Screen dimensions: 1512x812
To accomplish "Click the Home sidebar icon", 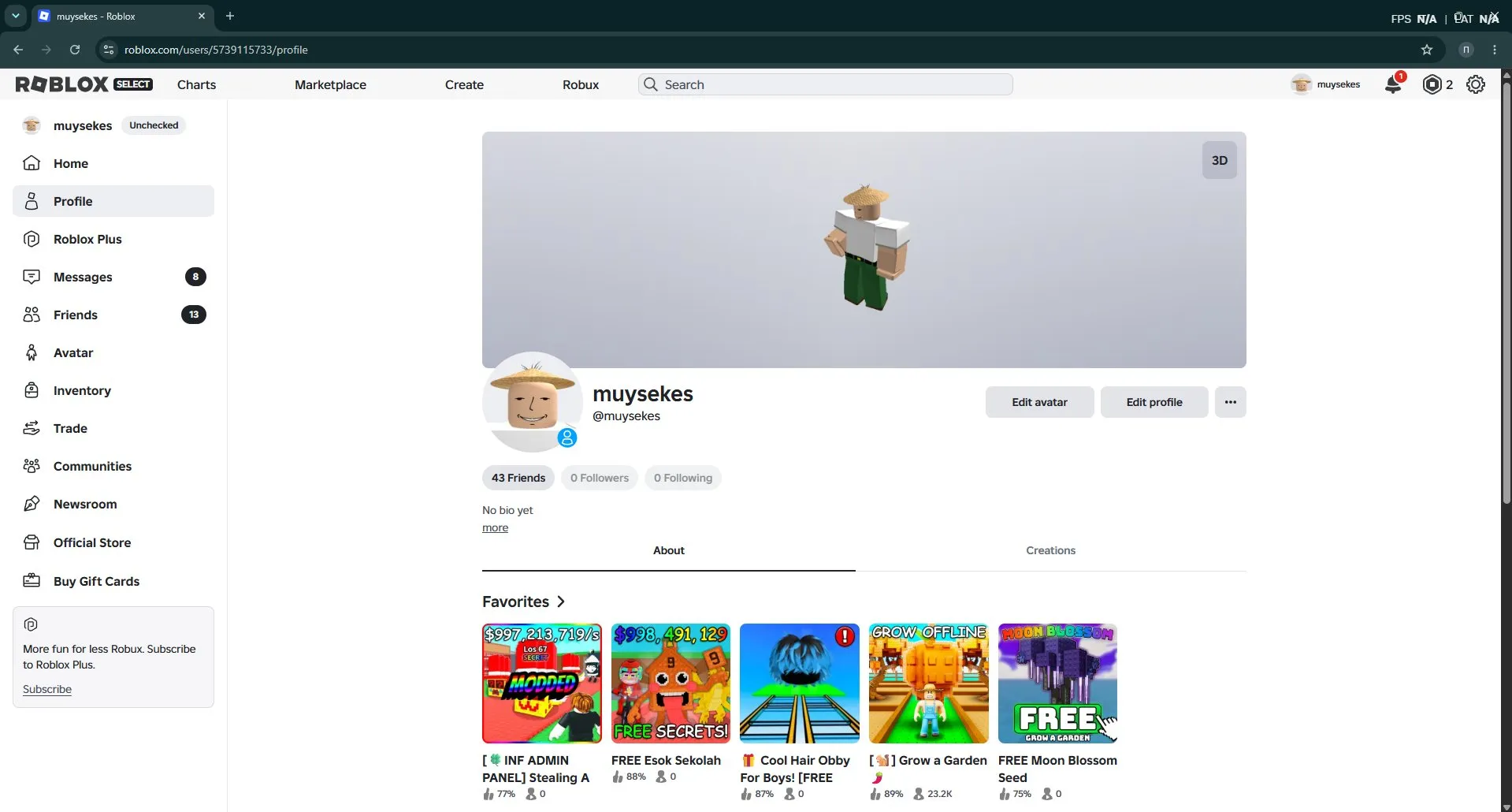I will tap(32, 163).
